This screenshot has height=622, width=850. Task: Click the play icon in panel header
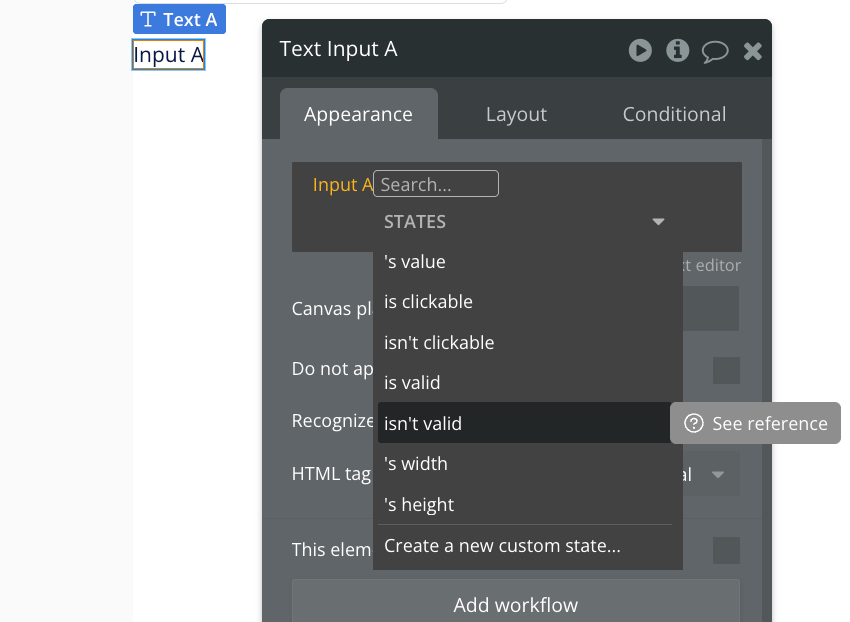(640, 50)
